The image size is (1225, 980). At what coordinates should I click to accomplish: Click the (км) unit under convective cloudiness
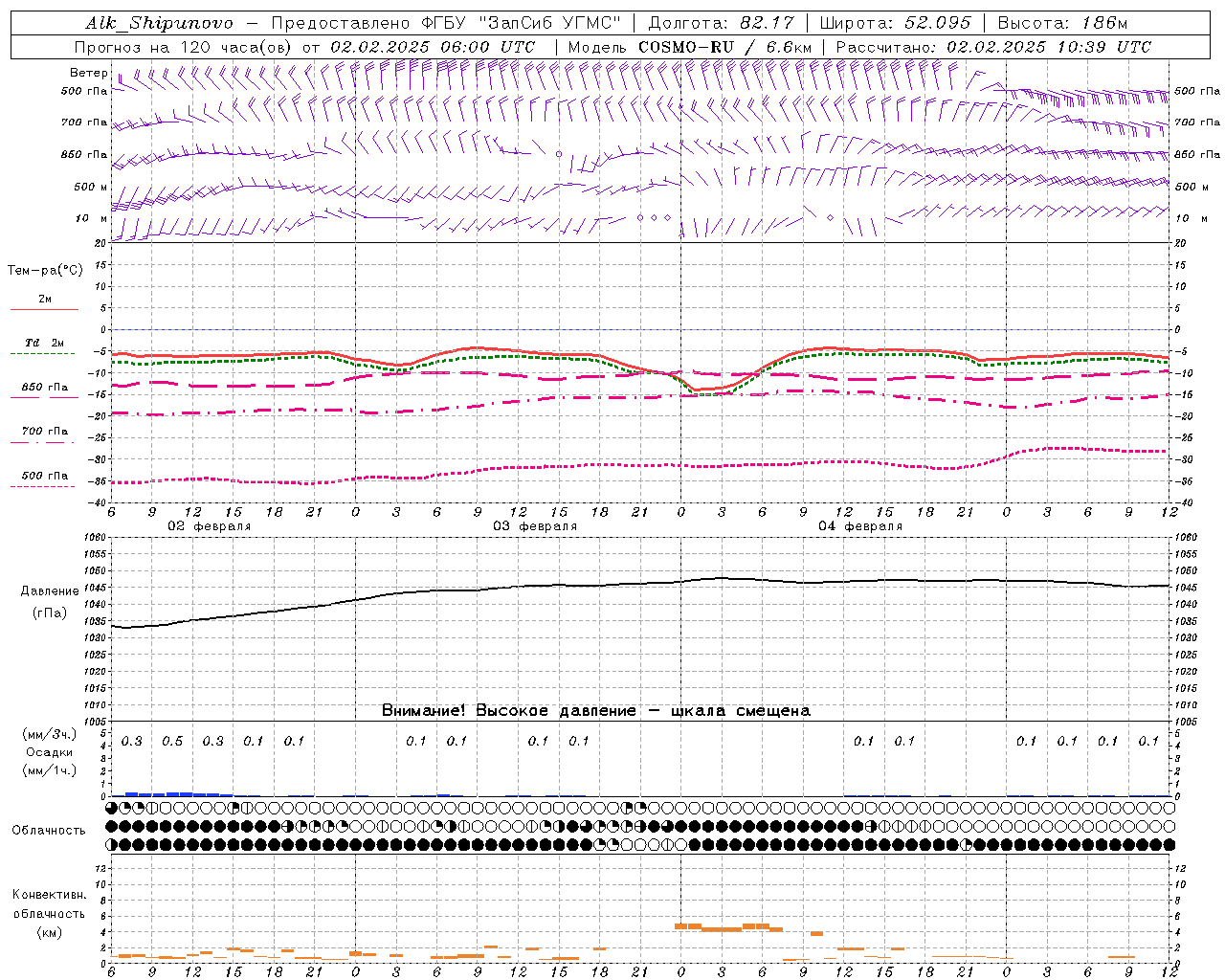[x=49, y=931]
